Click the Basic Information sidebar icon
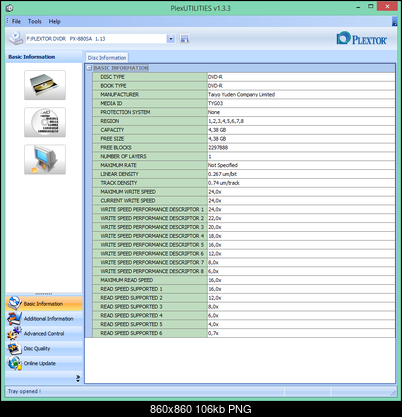 point(14,303)
